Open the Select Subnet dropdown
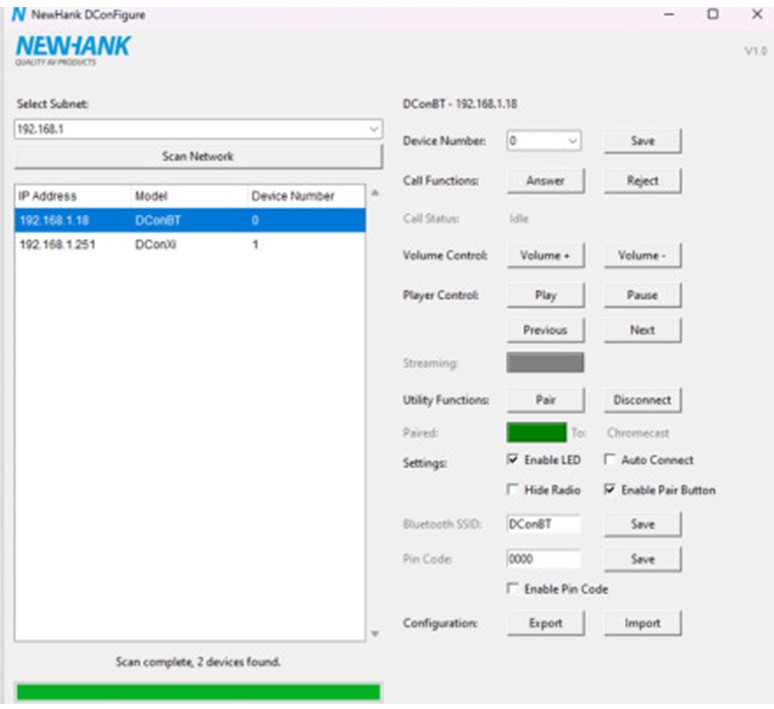The height and width of the screenshot is (709, 774). (198, 129)
